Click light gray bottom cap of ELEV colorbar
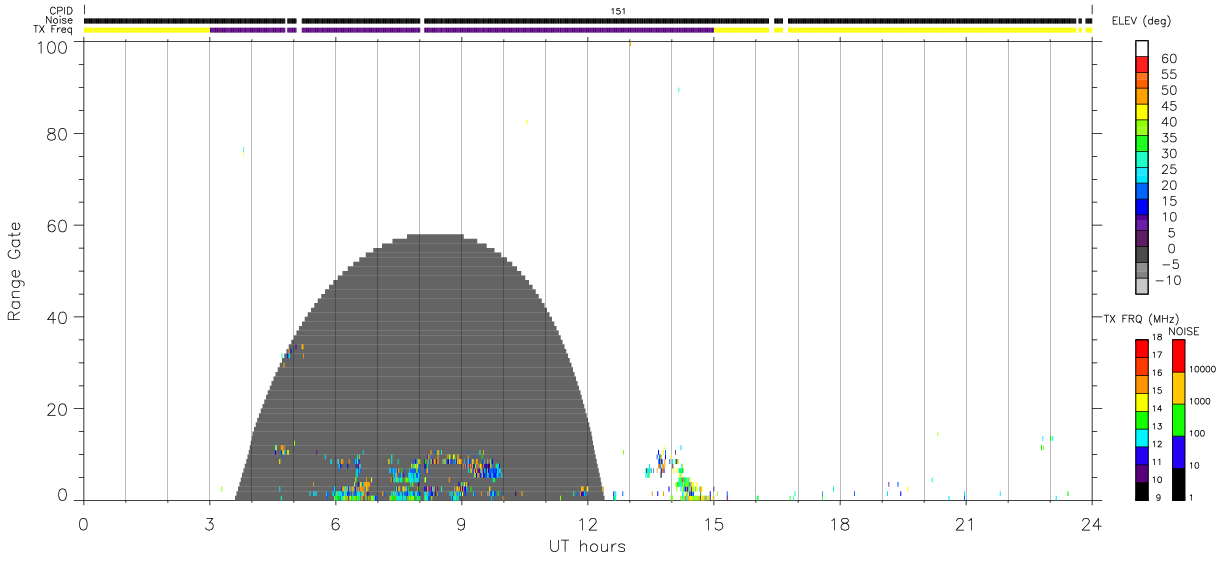Screen dimensions: 1228x567 click(x=1141, y=286)
